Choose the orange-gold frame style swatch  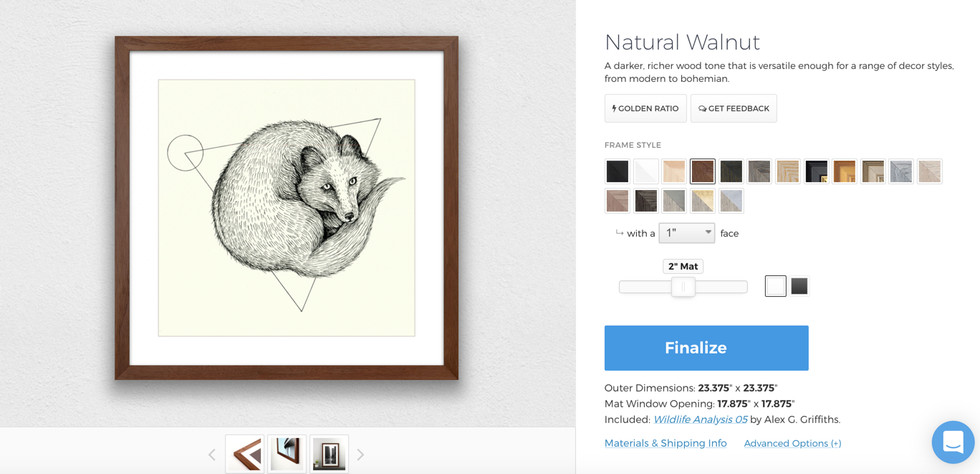(x=845, y=171)
